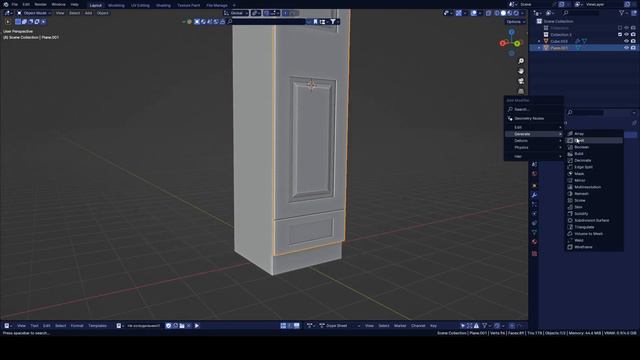Expand the Cube.003 outliner row
Viewport: 640px width, 360px height.
539,41
